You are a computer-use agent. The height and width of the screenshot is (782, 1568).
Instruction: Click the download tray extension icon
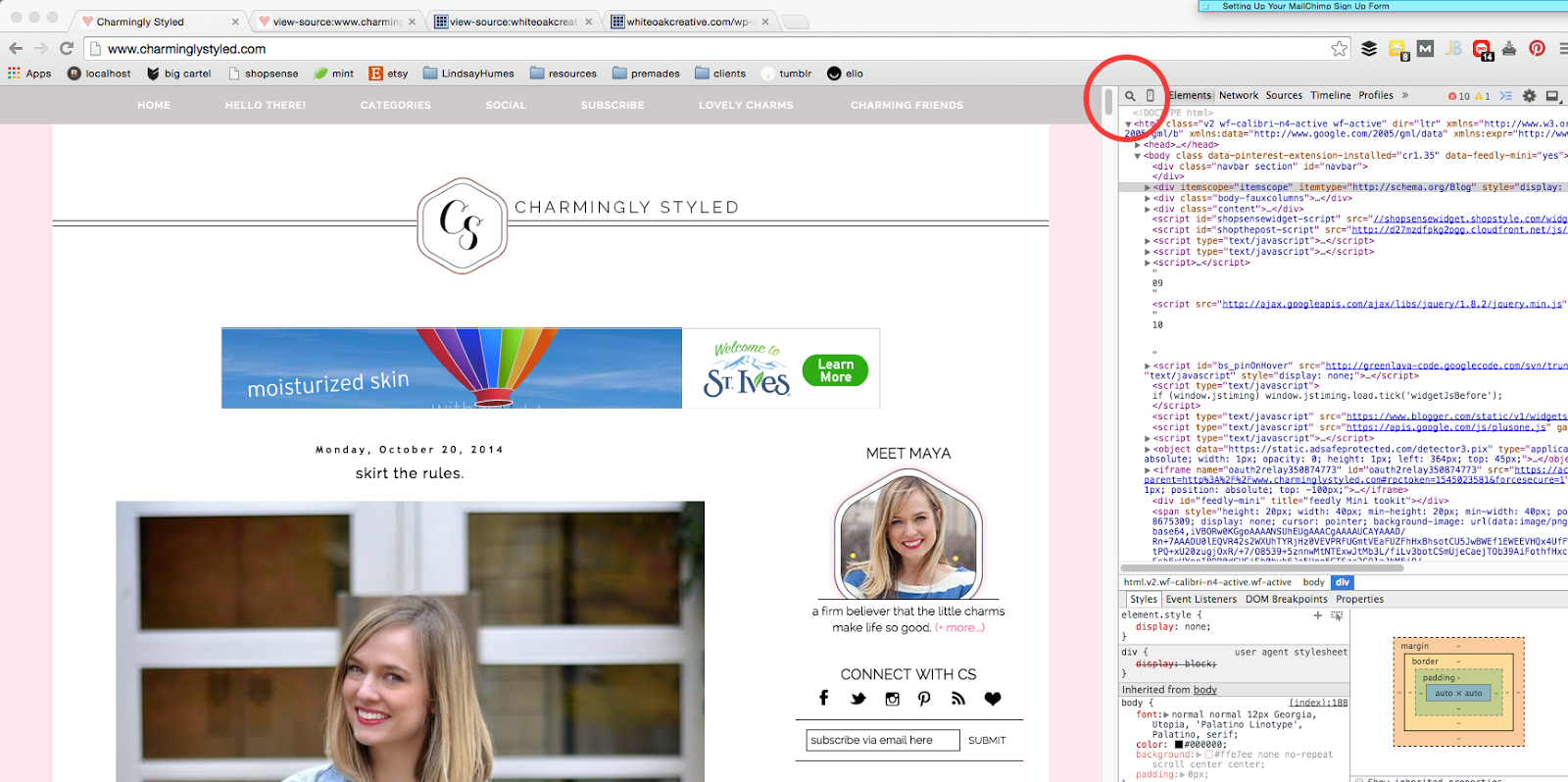[x=1509, y=48]
